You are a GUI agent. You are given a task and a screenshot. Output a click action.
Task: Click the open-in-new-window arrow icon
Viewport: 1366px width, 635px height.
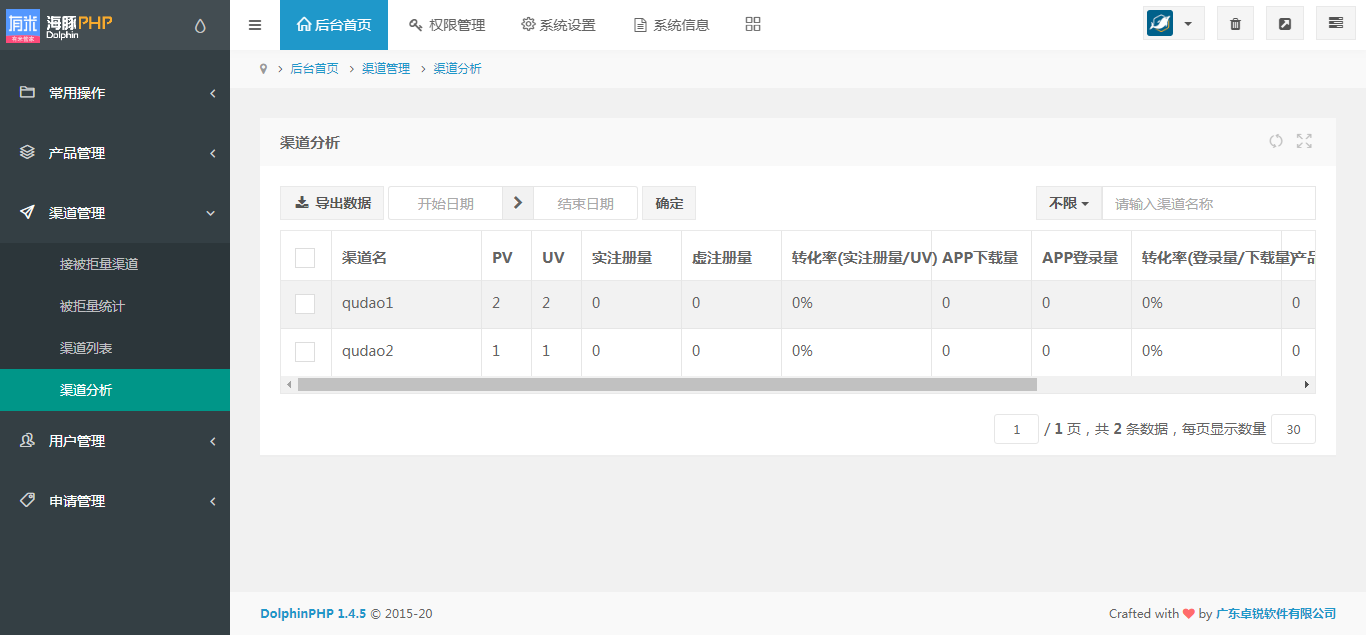tap(1284, 24)
